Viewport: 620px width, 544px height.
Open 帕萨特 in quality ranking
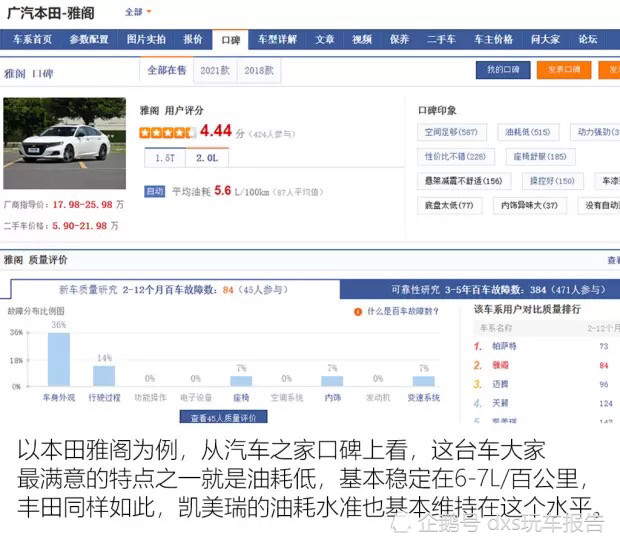(x=504, y=346)
